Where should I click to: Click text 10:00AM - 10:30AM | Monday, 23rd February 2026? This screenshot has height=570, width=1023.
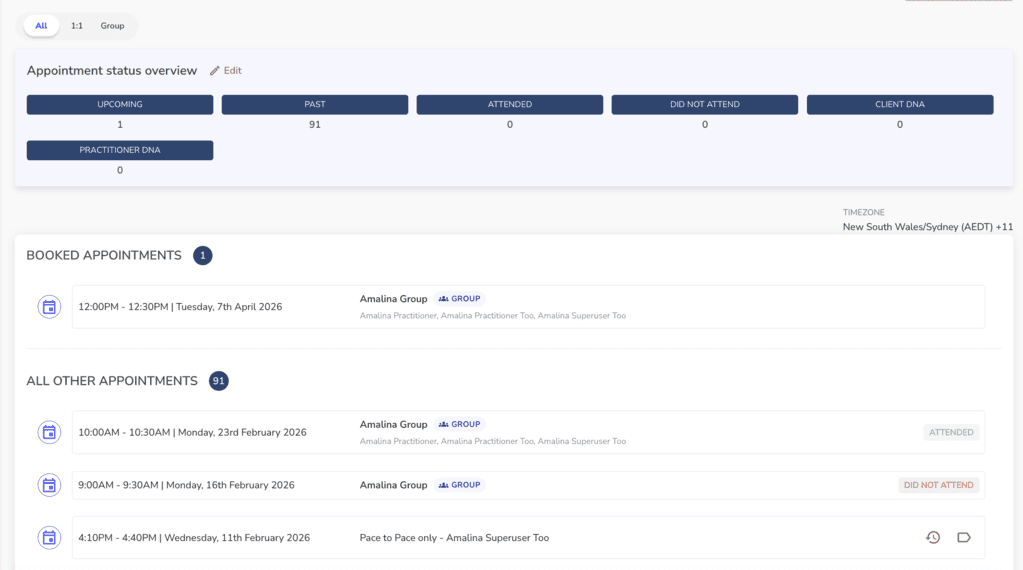click(x=192, y=432)
